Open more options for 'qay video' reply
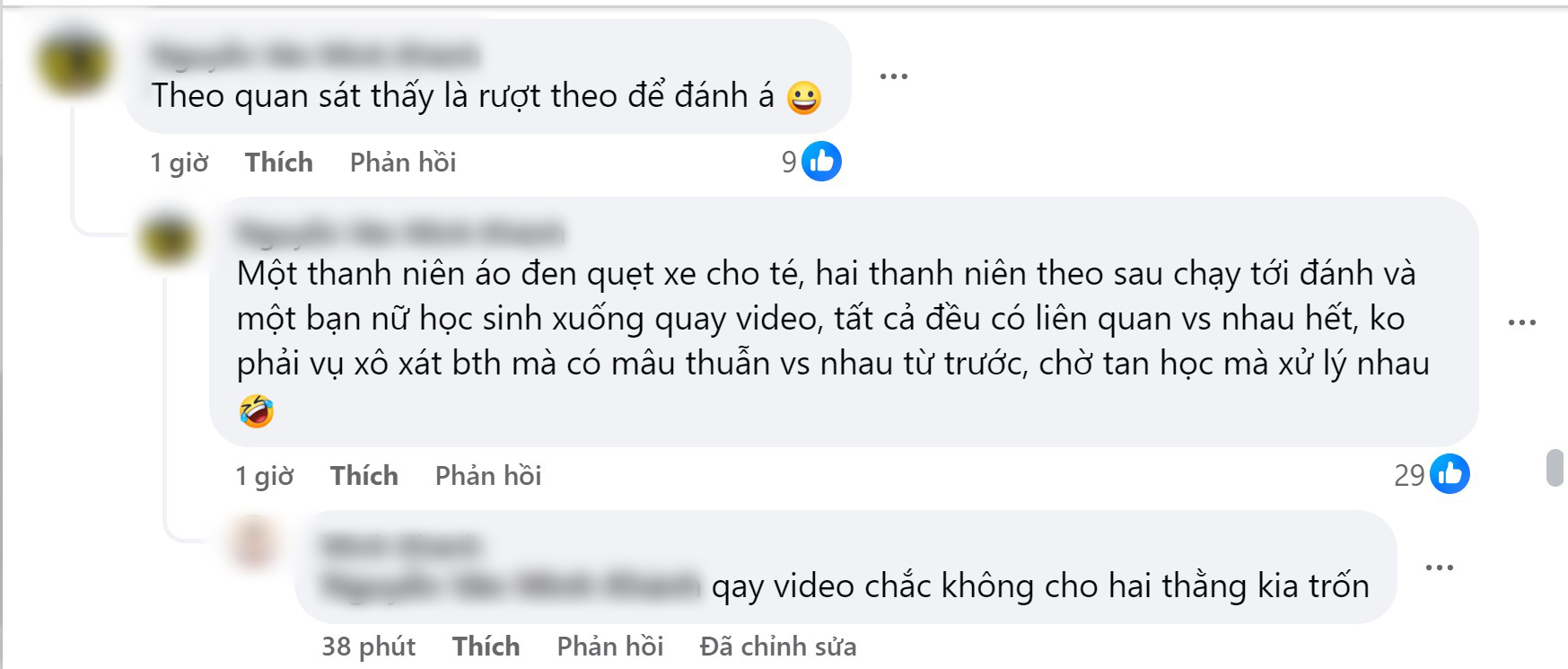The height and width of the screenshot is (669, 1568). tap(1440, 568)
